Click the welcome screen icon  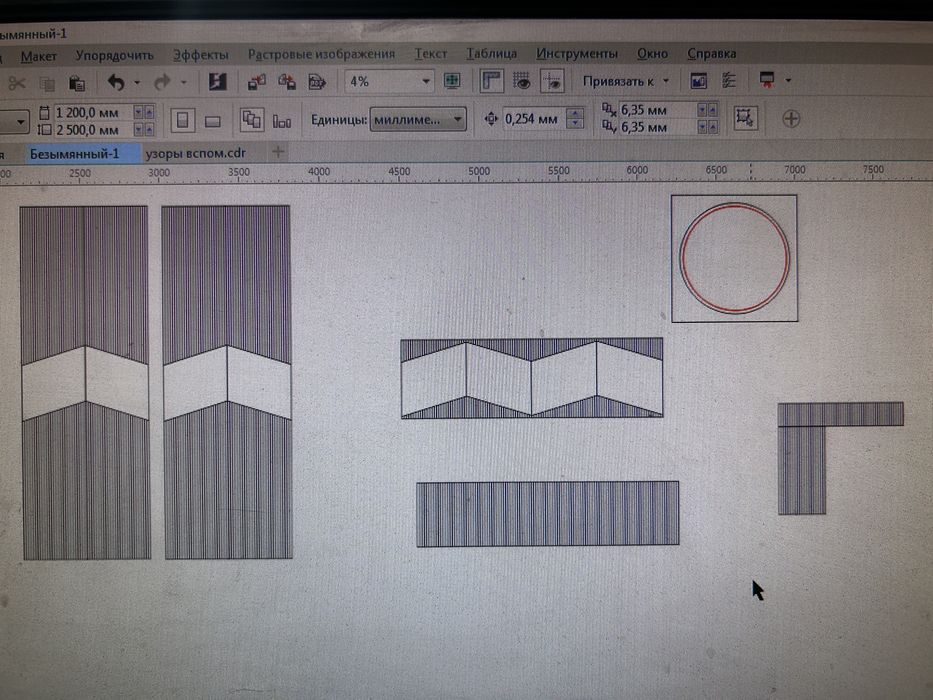[699, 80]
